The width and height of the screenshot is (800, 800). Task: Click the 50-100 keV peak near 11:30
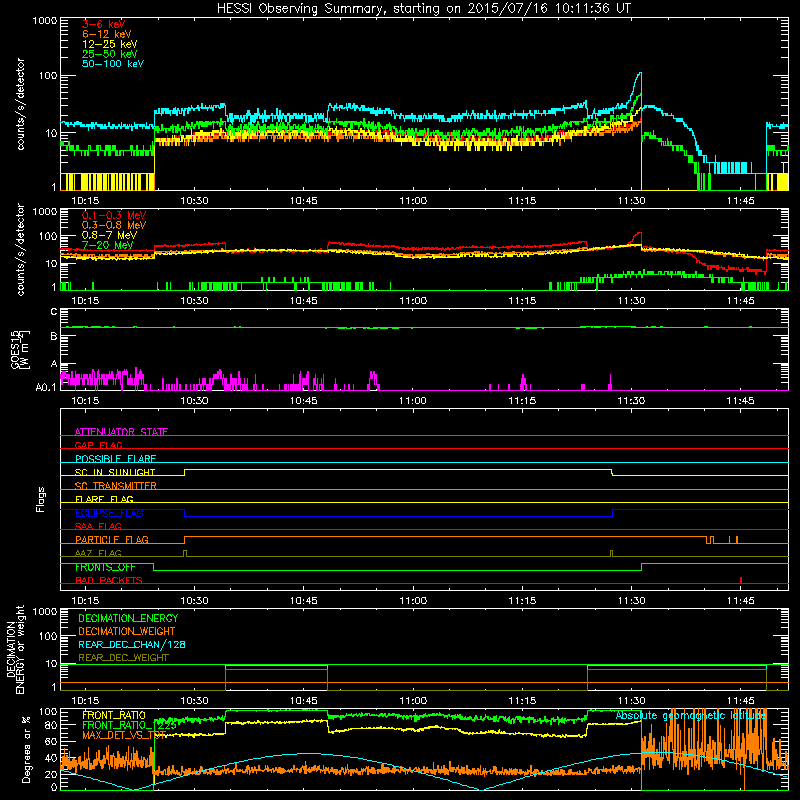point(639,74)
